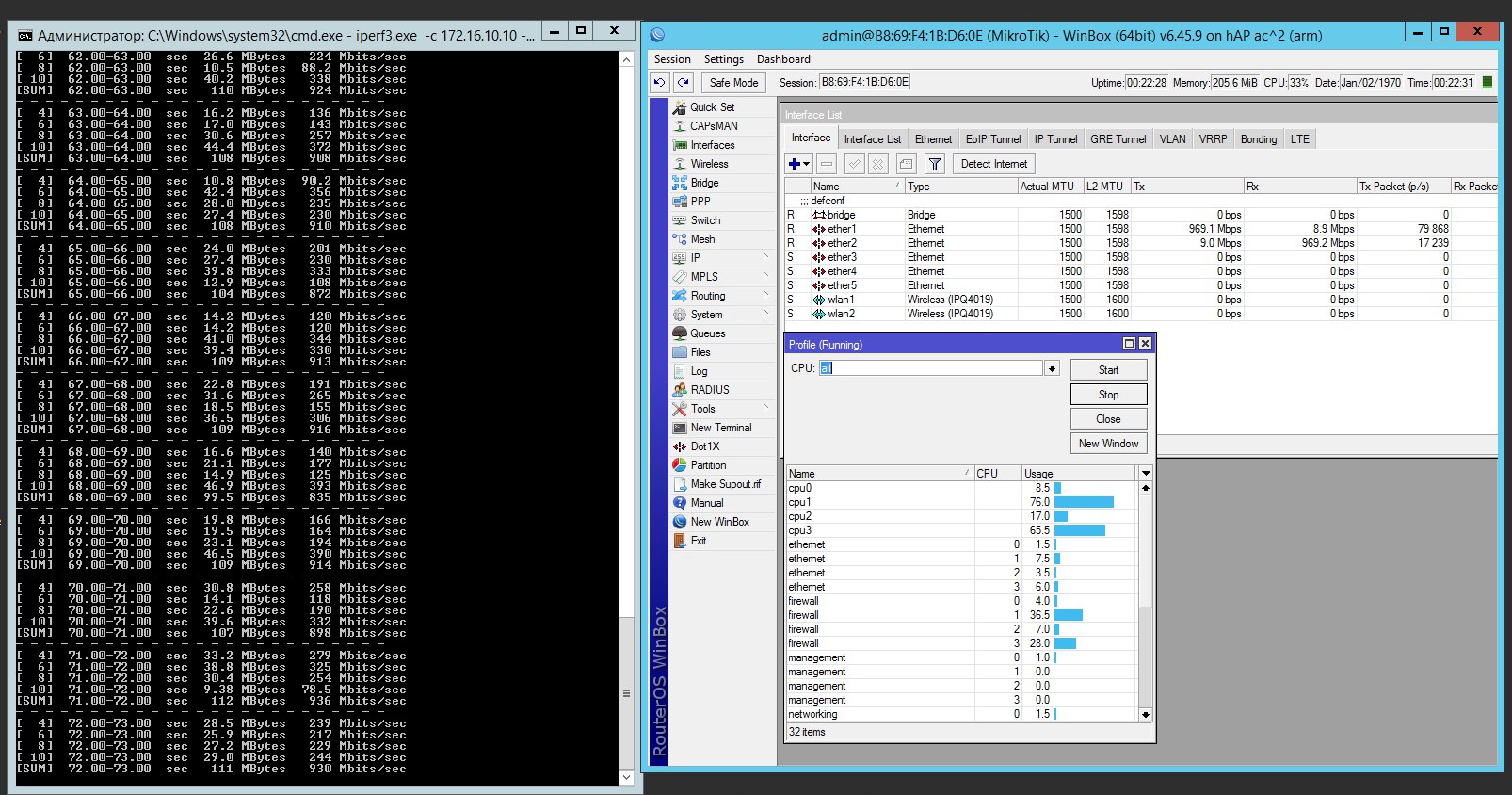
Task: Sort by the Actual MTU column header
Action: click(1050, 187)
